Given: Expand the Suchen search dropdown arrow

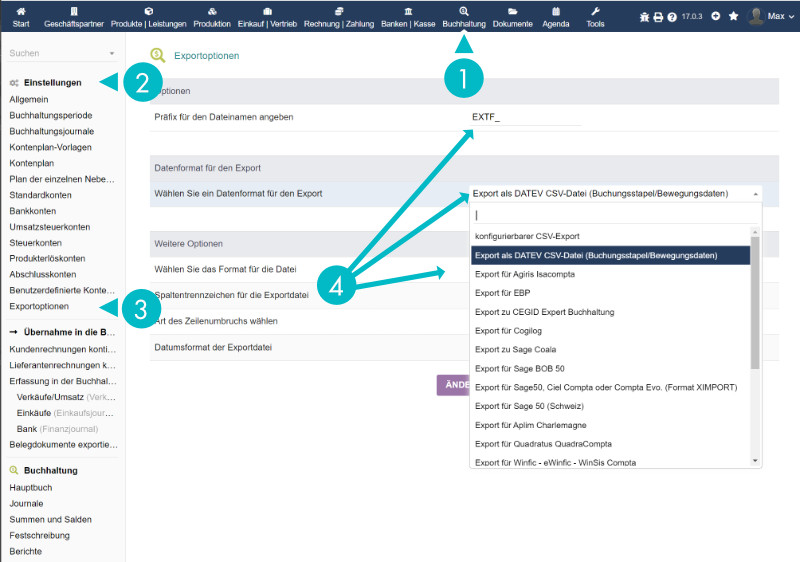Looking at the screenshot, I should coord(112,53).
